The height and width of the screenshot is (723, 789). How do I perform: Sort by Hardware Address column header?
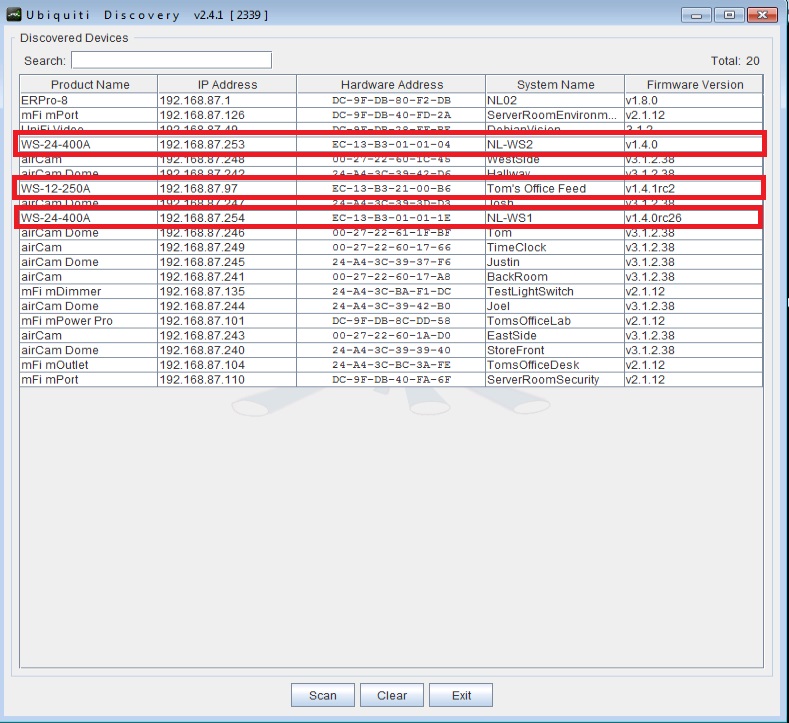[x=391, y=85]
